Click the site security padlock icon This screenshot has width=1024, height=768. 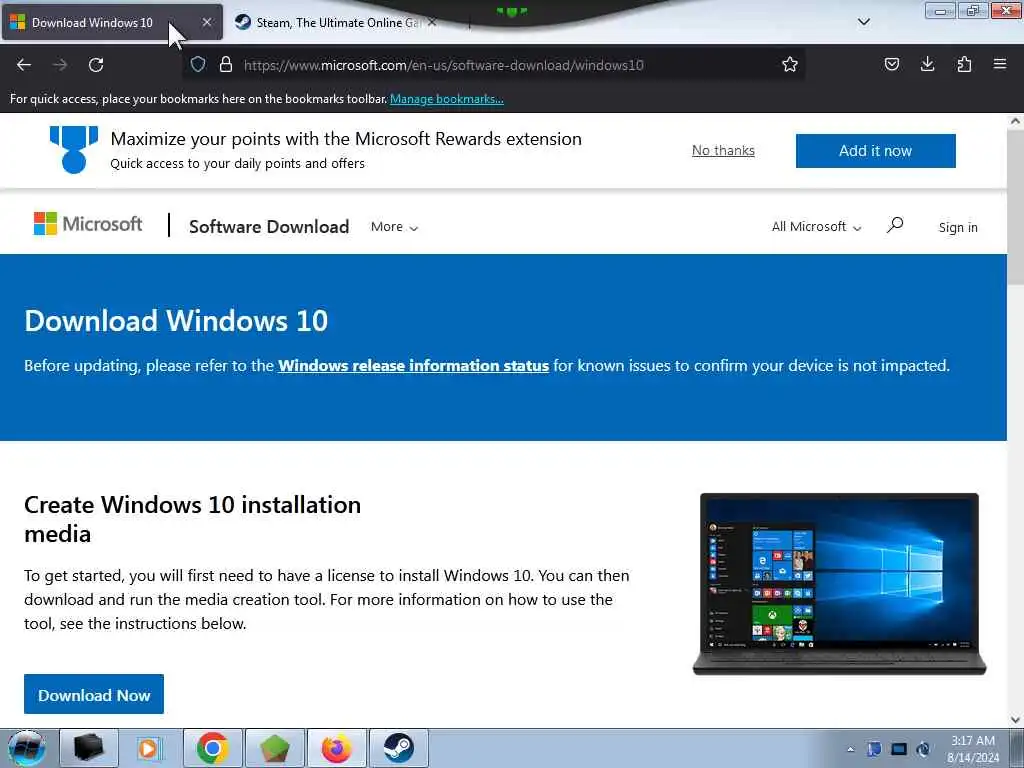[x=226, y=64]
